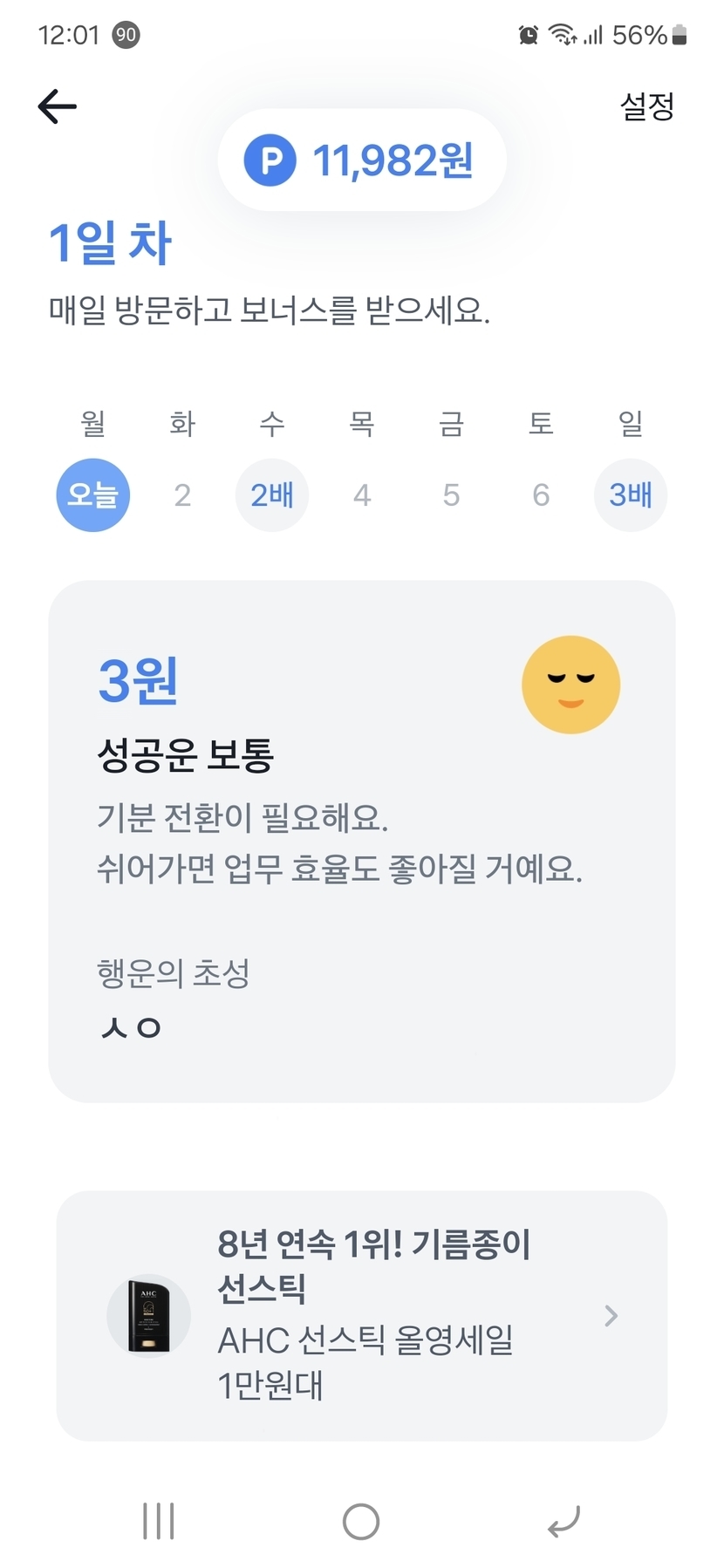Select day 6 under 토

(x=541, y=495)
